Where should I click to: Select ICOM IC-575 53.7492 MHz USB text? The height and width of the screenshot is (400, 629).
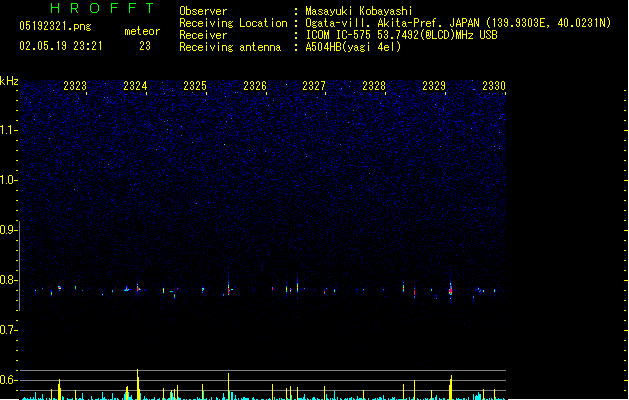[402, 35]
